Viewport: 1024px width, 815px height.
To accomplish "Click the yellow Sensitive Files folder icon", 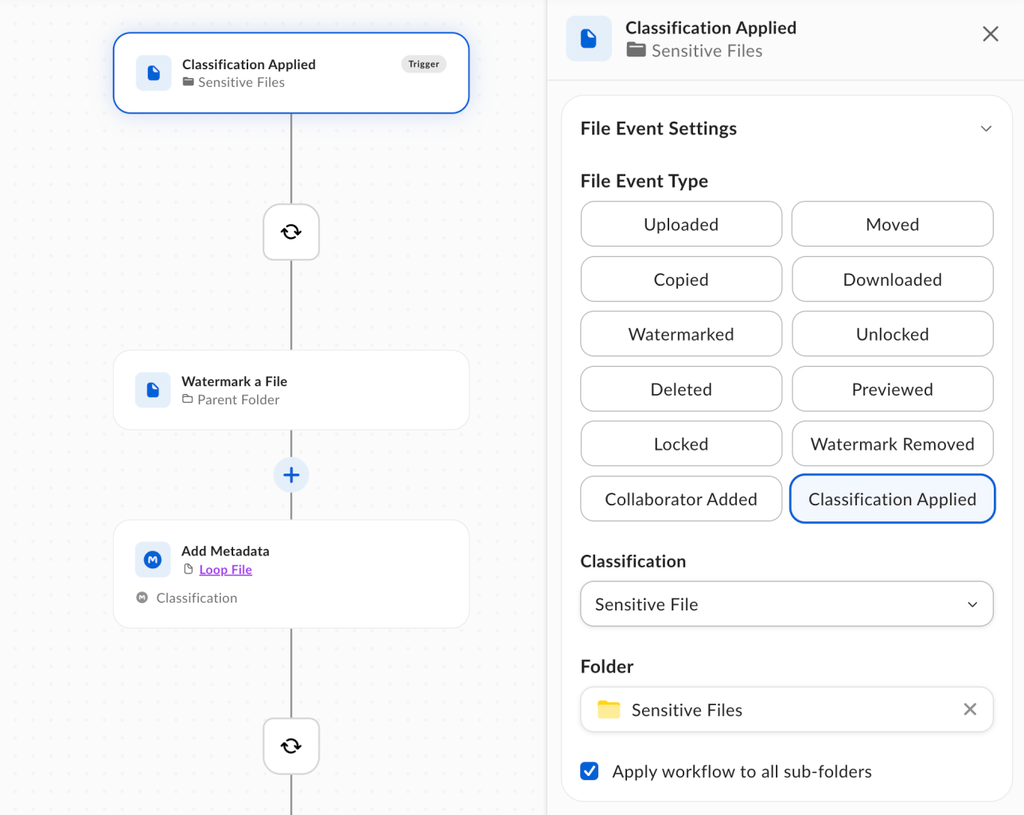I will coord(609,709).
